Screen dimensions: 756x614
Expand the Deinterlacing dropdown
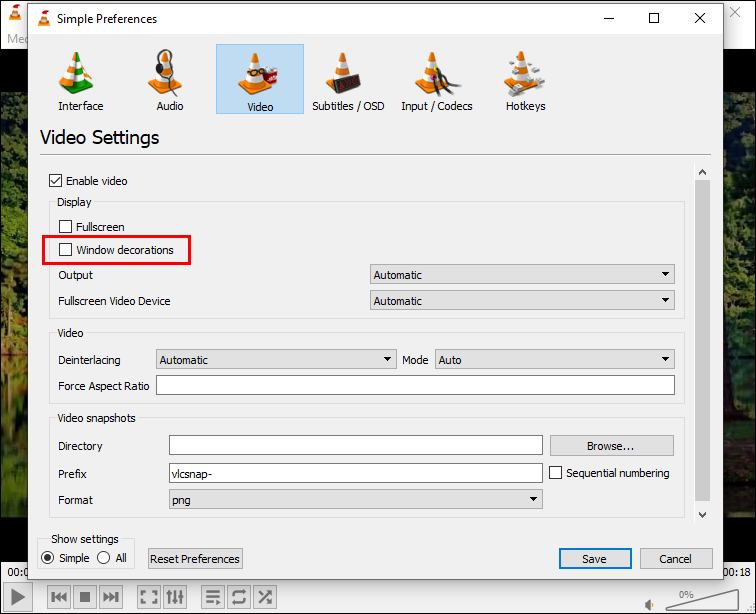276,359
